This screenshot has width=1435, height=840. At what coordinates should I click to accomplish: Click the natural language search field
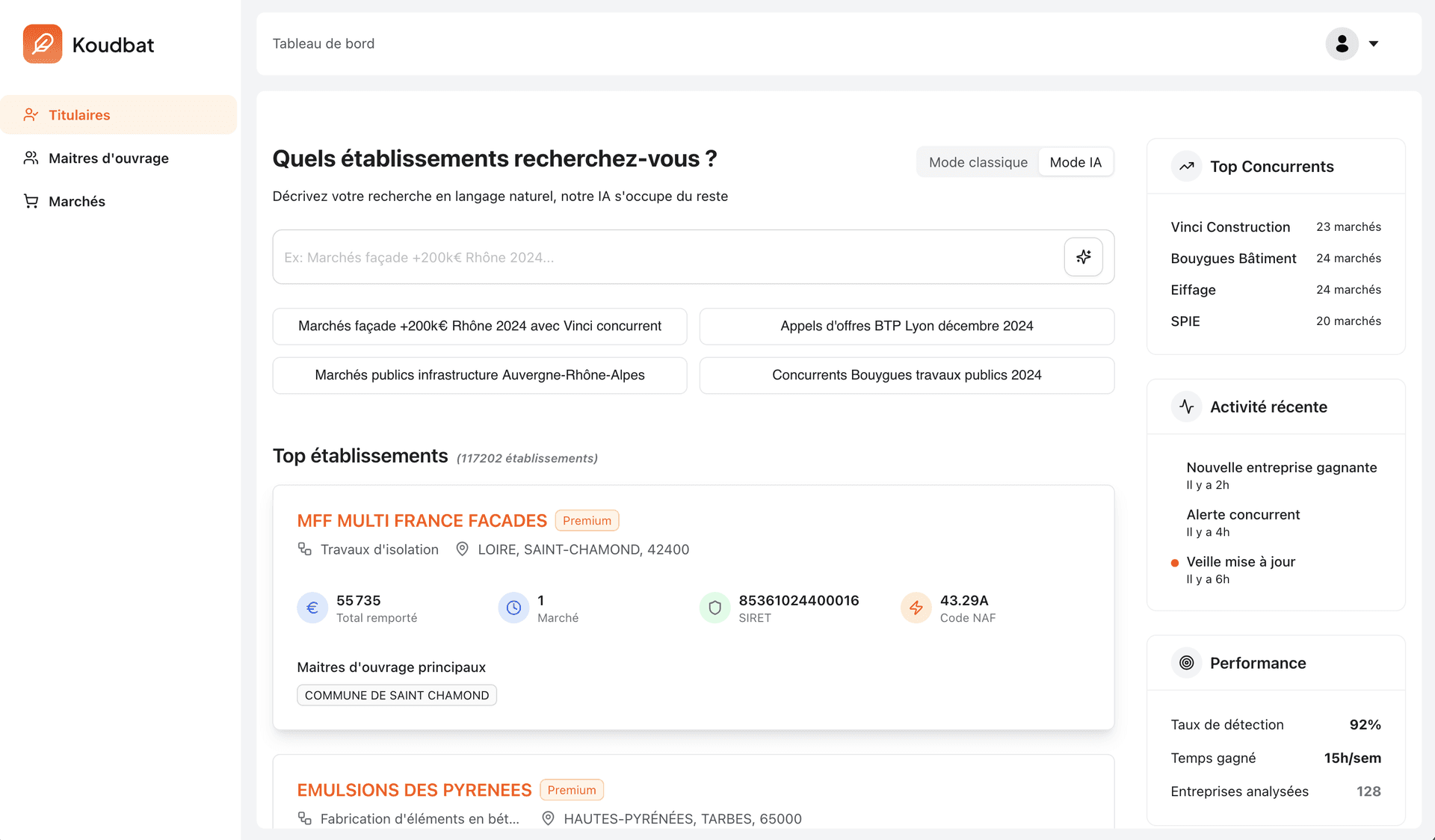point(665,257)
